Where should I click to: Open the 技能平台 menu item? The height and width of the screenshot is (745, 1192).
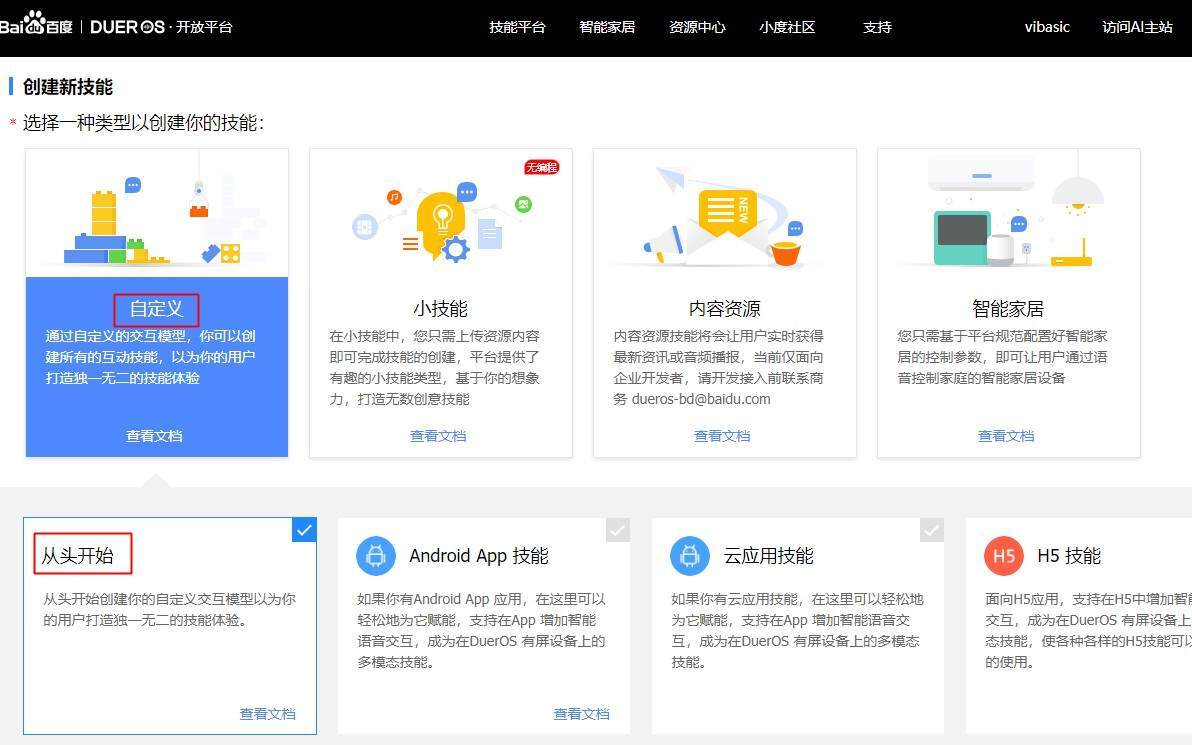pos(517,27)
